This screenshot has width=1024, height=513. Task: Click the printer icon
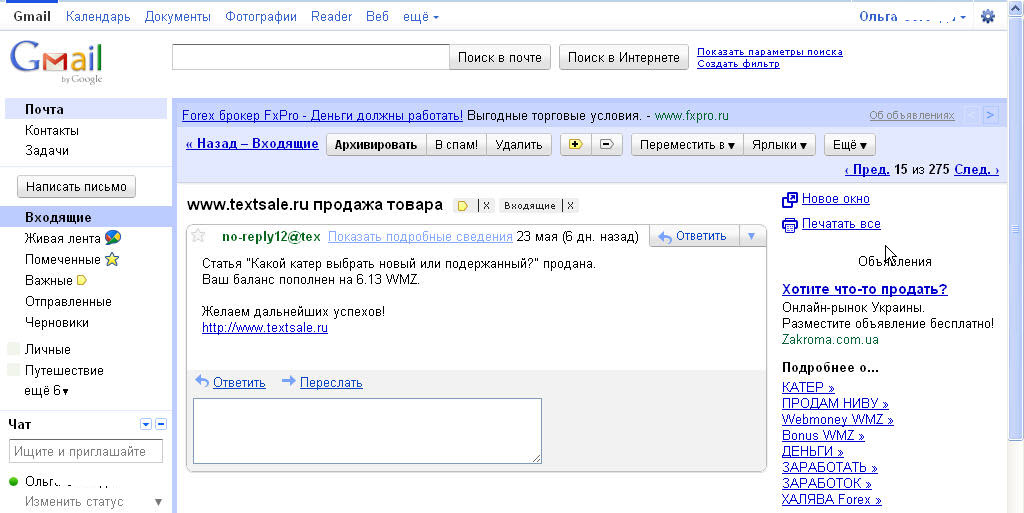click(x=790, y=225)
